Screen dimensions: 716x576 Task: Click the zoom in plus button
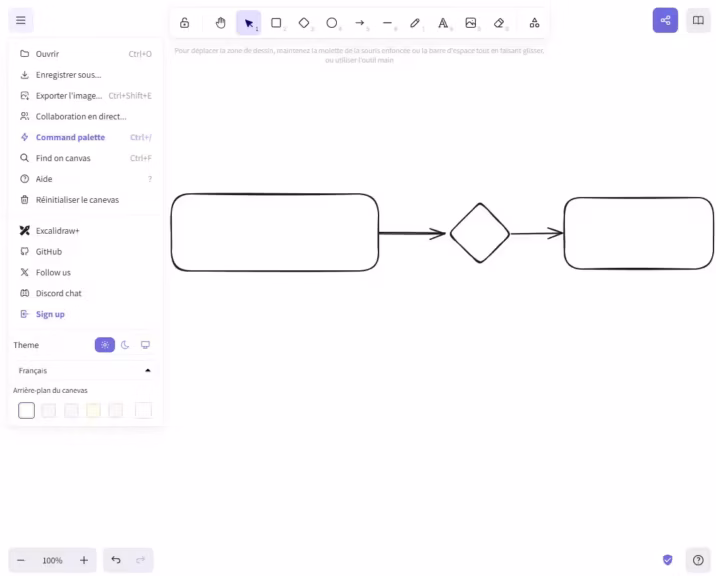pyautogui.click(x=84, y=560)
